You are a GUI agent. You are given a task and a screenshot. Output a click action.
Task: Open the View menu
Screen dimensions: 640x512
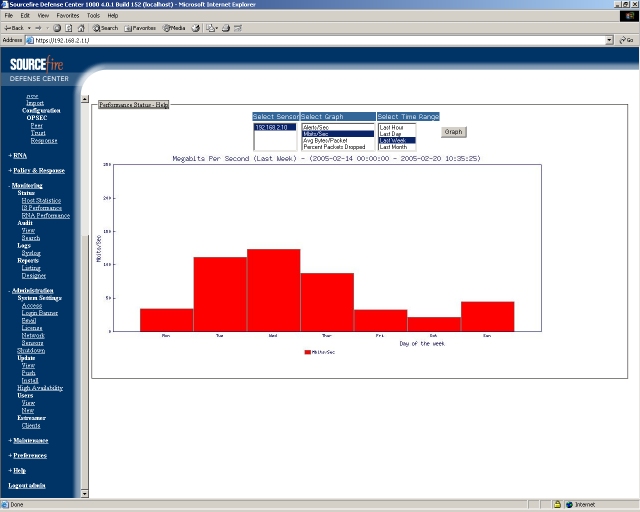point(43,16)
